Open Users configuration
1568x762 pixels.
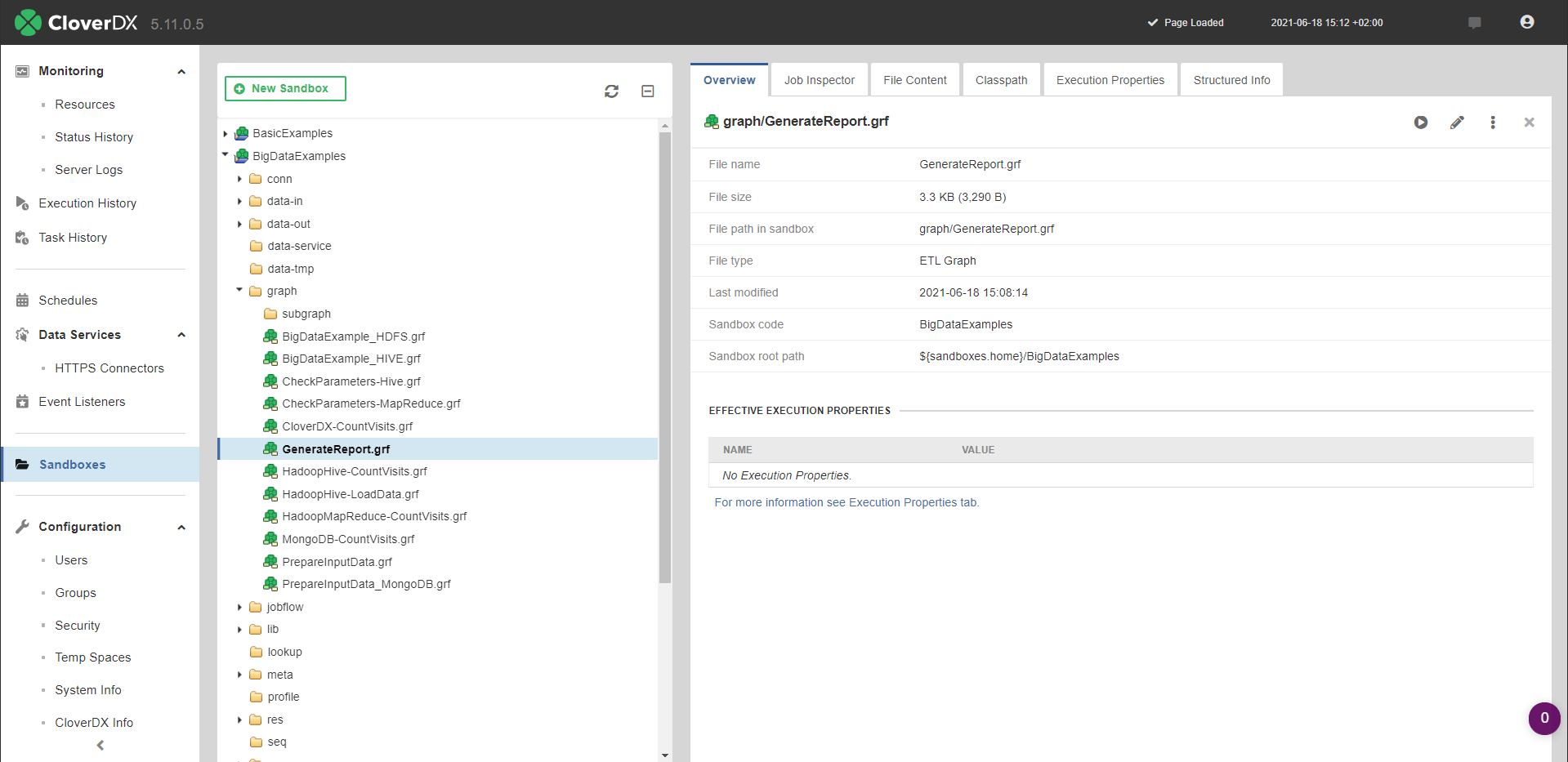pyautogui.click(x=71, y=560)
